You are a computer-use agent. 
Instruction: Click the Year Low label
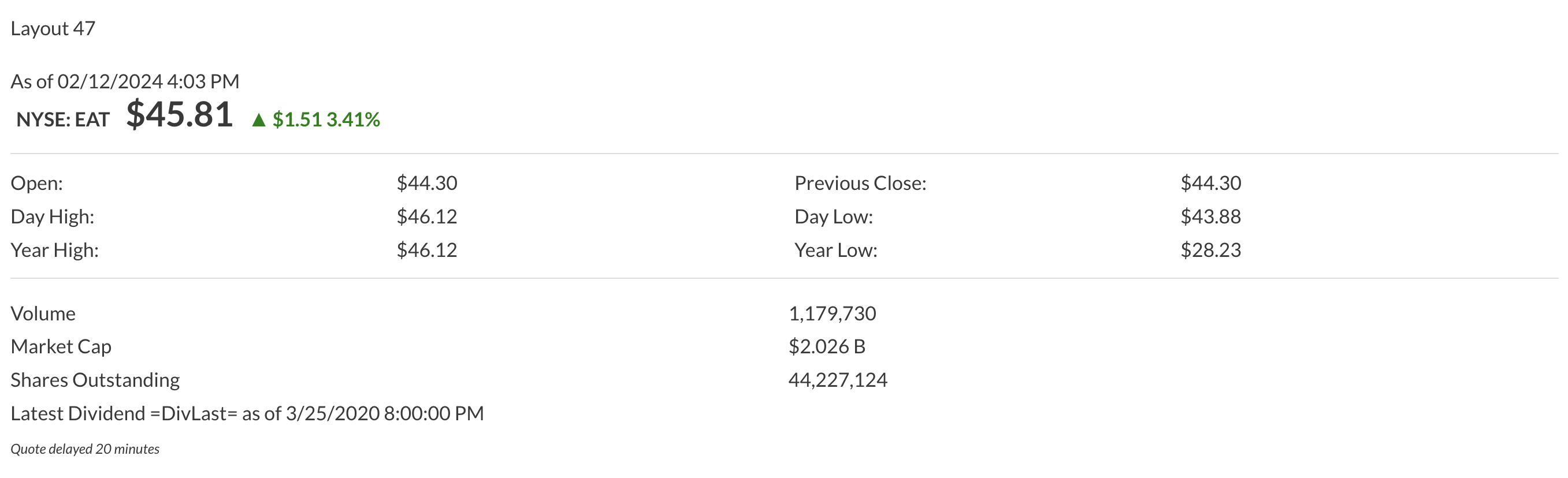(x=836, y=250)
